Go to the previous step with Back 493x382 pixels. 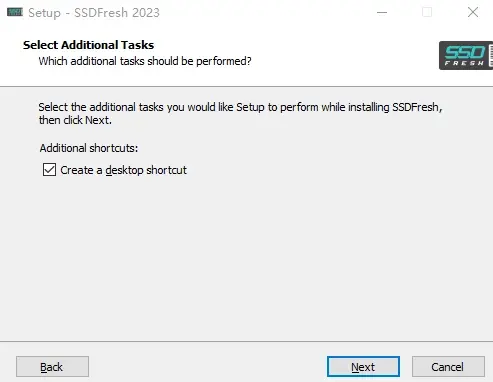point(52,367)
